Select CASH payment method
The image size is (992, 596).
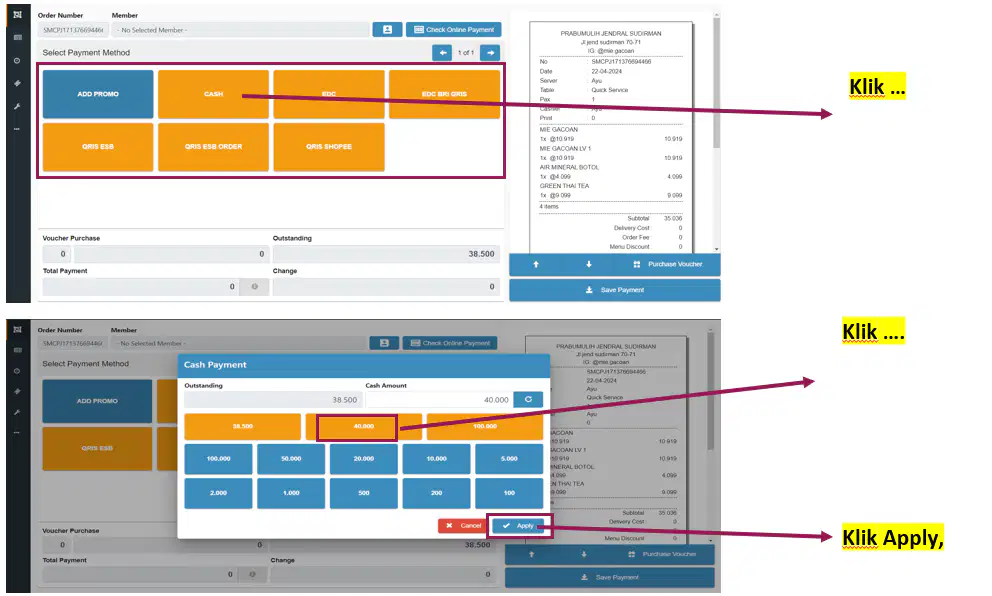pyautogui.click(x=213, y=94)
